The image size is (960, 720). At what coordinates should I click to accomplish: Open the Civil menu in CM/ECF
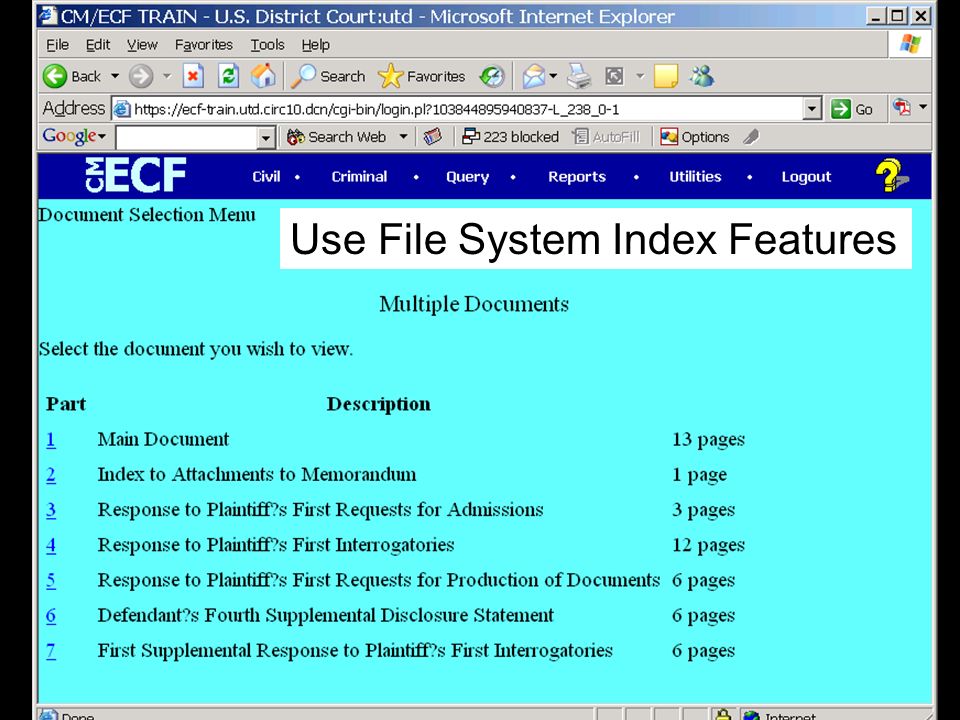point(266,176)
